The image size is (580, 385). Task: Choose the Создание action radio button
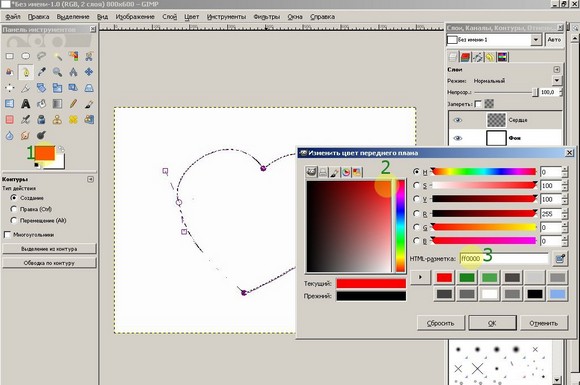click(x=14, y=197)
